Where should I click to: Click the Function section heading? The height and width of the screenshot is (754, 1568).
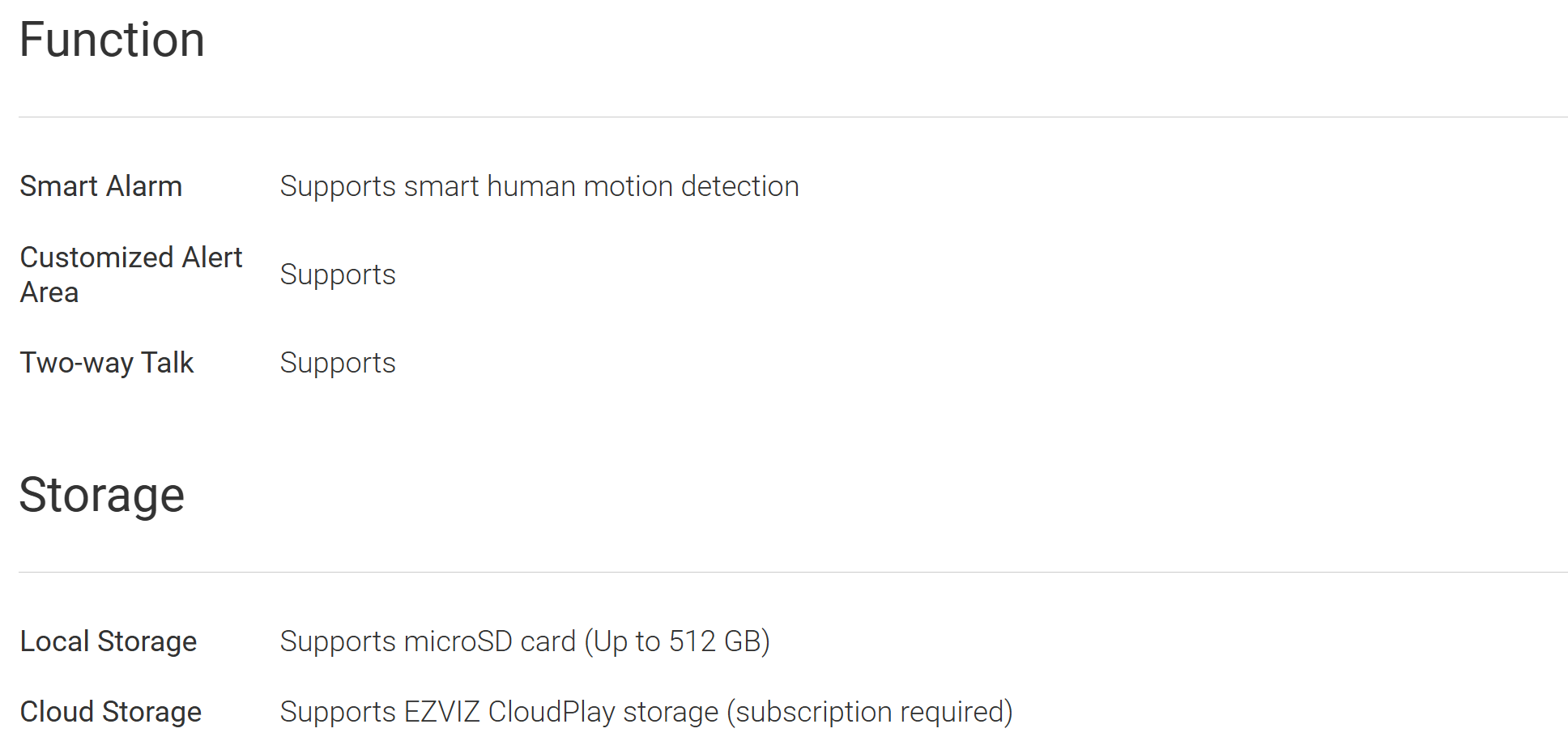tap(112, 40)
